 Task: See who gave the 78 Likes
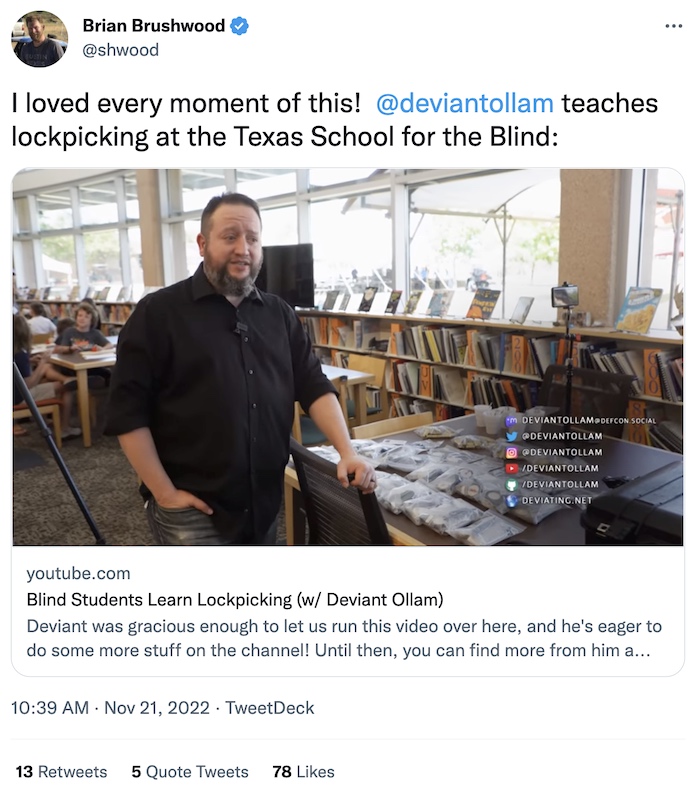tap(305, 772)
